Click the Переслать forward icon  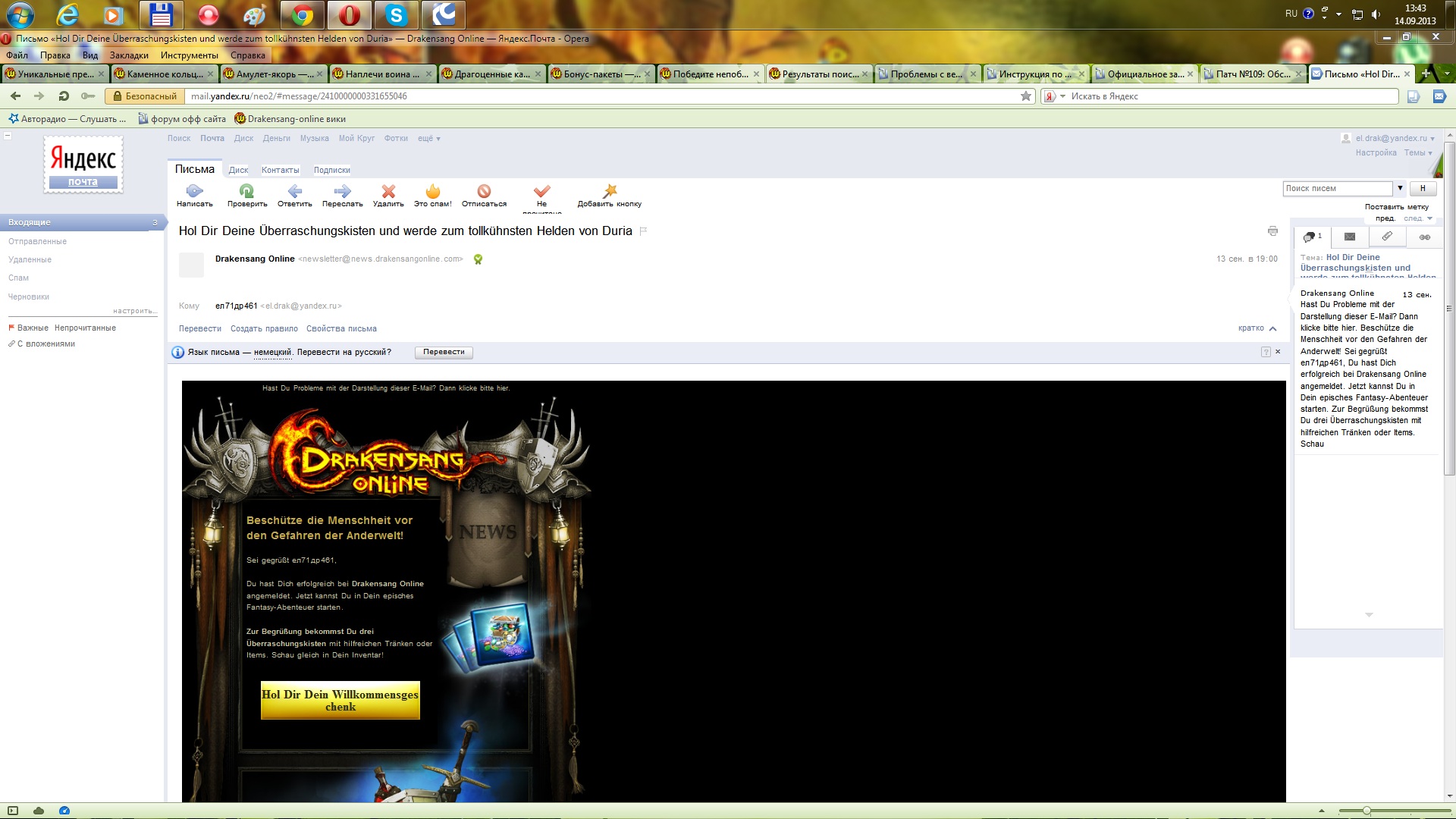point(342,191)
